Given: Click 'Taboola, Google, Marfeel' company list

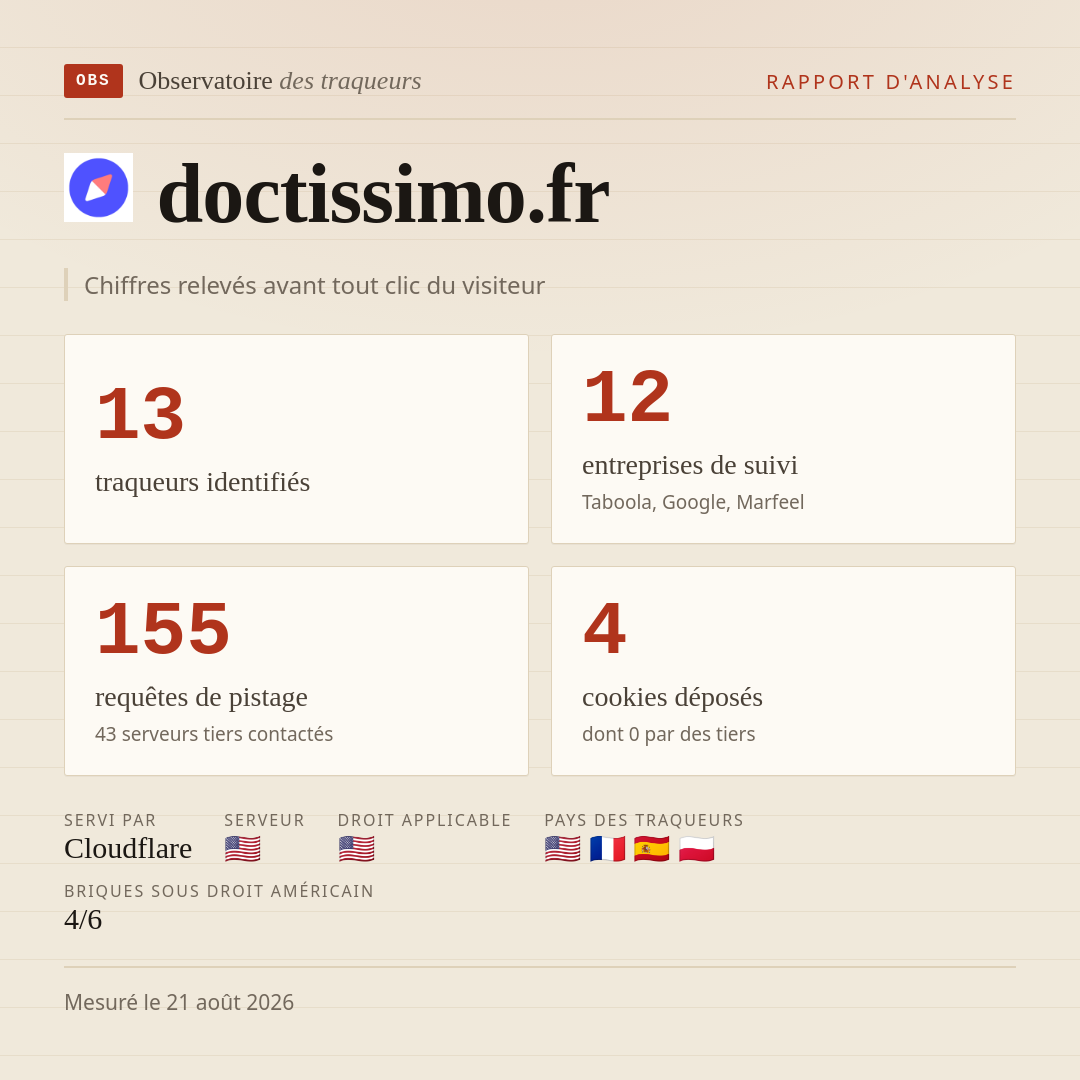Looking at the screenshot, I should (693, 502).
